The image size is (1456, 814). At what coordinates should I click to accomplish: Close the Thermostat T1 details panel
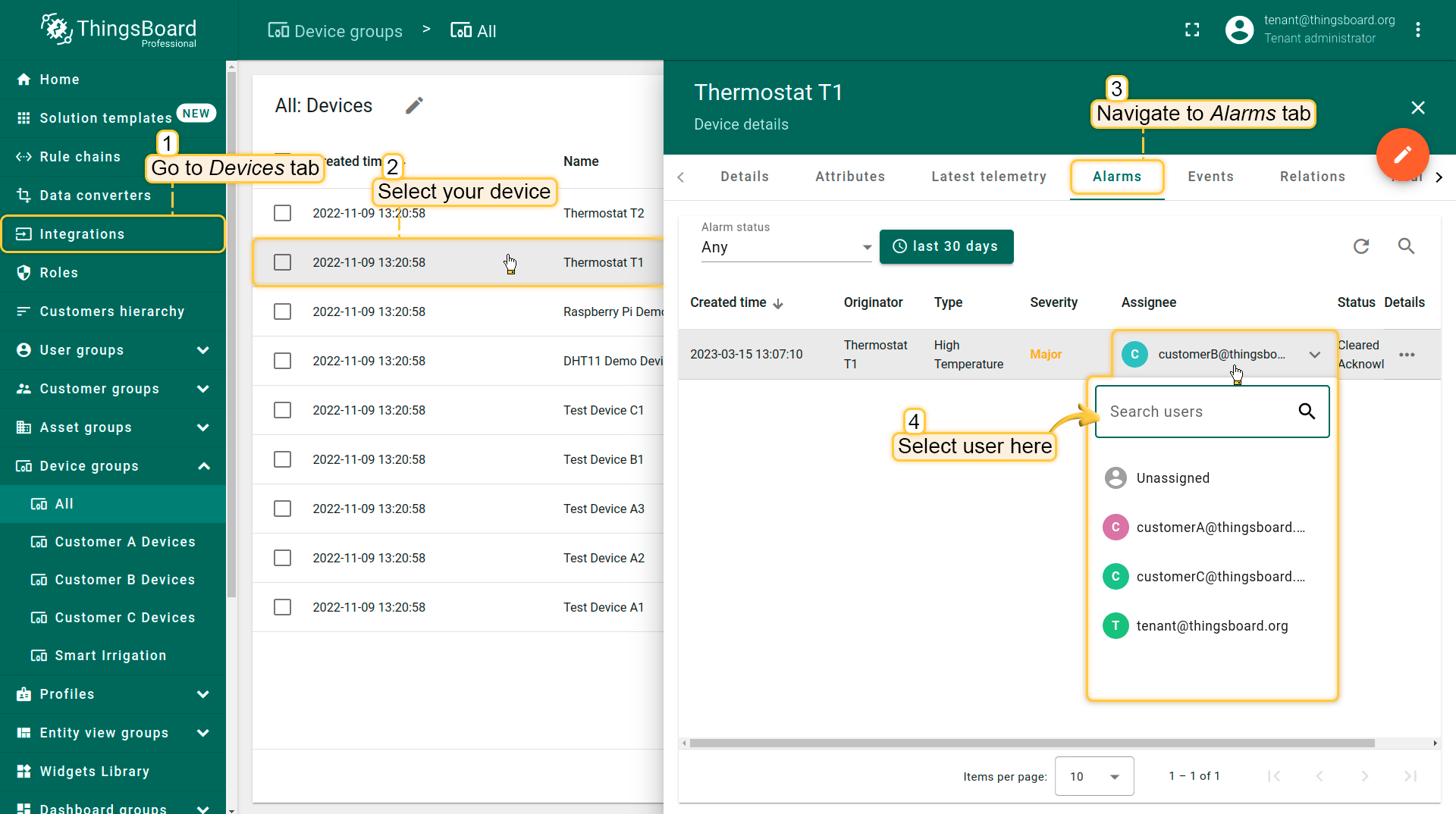click(1418, 108)
